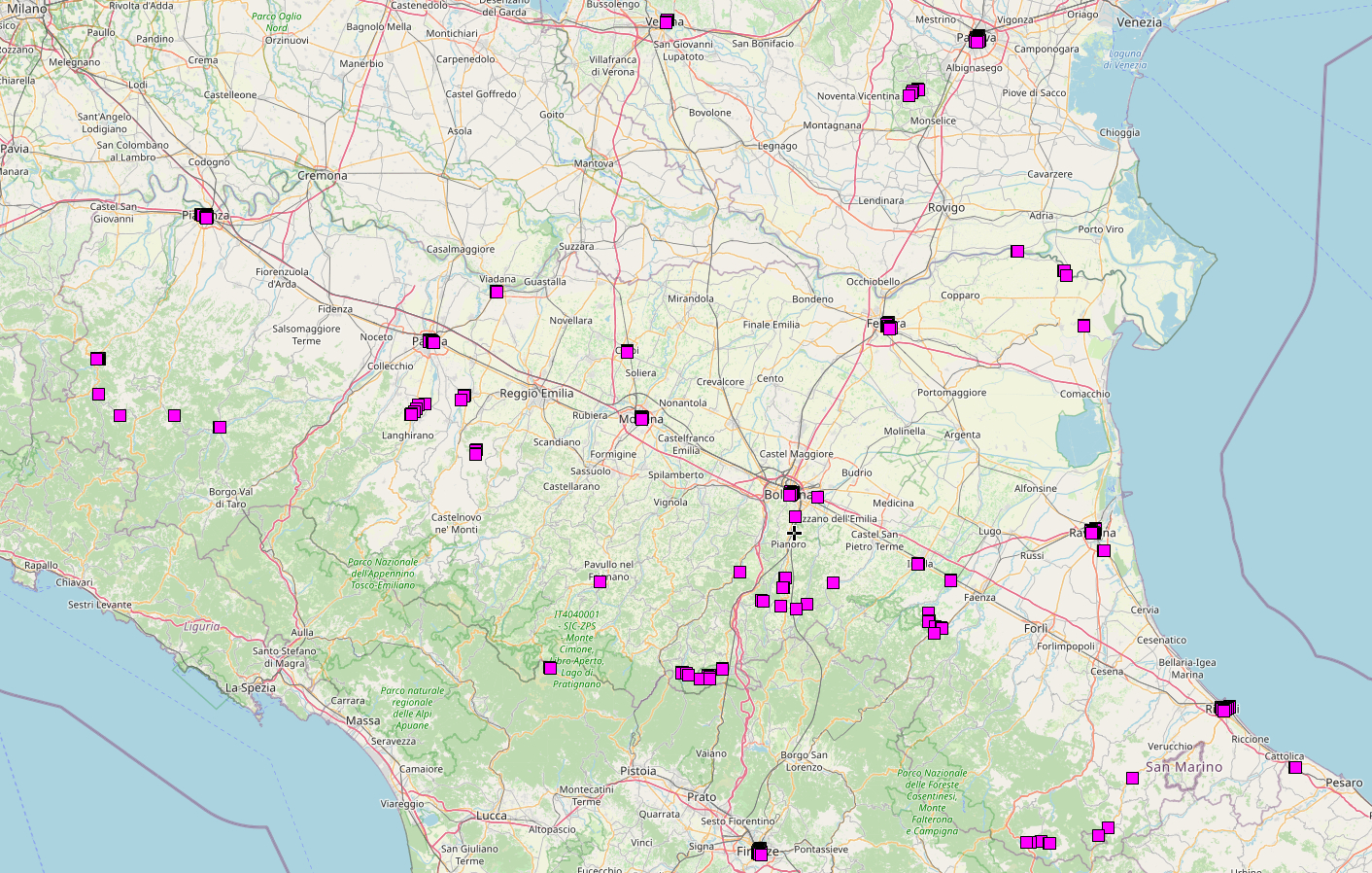Click the marker west of San Marino label

1132,778
